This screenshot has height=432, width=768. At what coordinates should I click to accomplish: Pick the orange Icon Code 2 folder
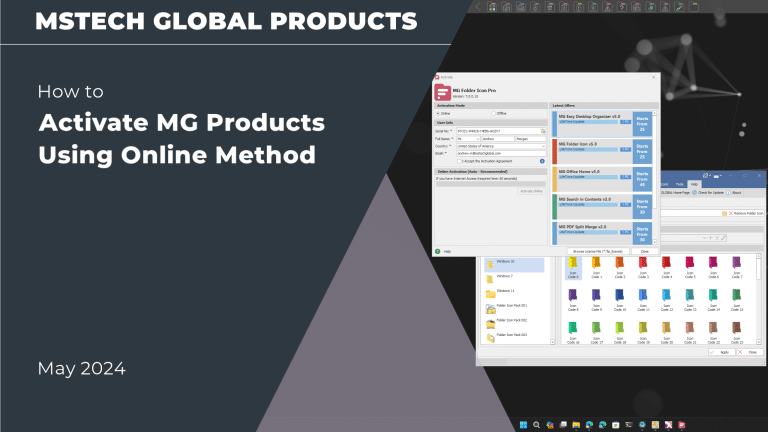click(620, 267)
